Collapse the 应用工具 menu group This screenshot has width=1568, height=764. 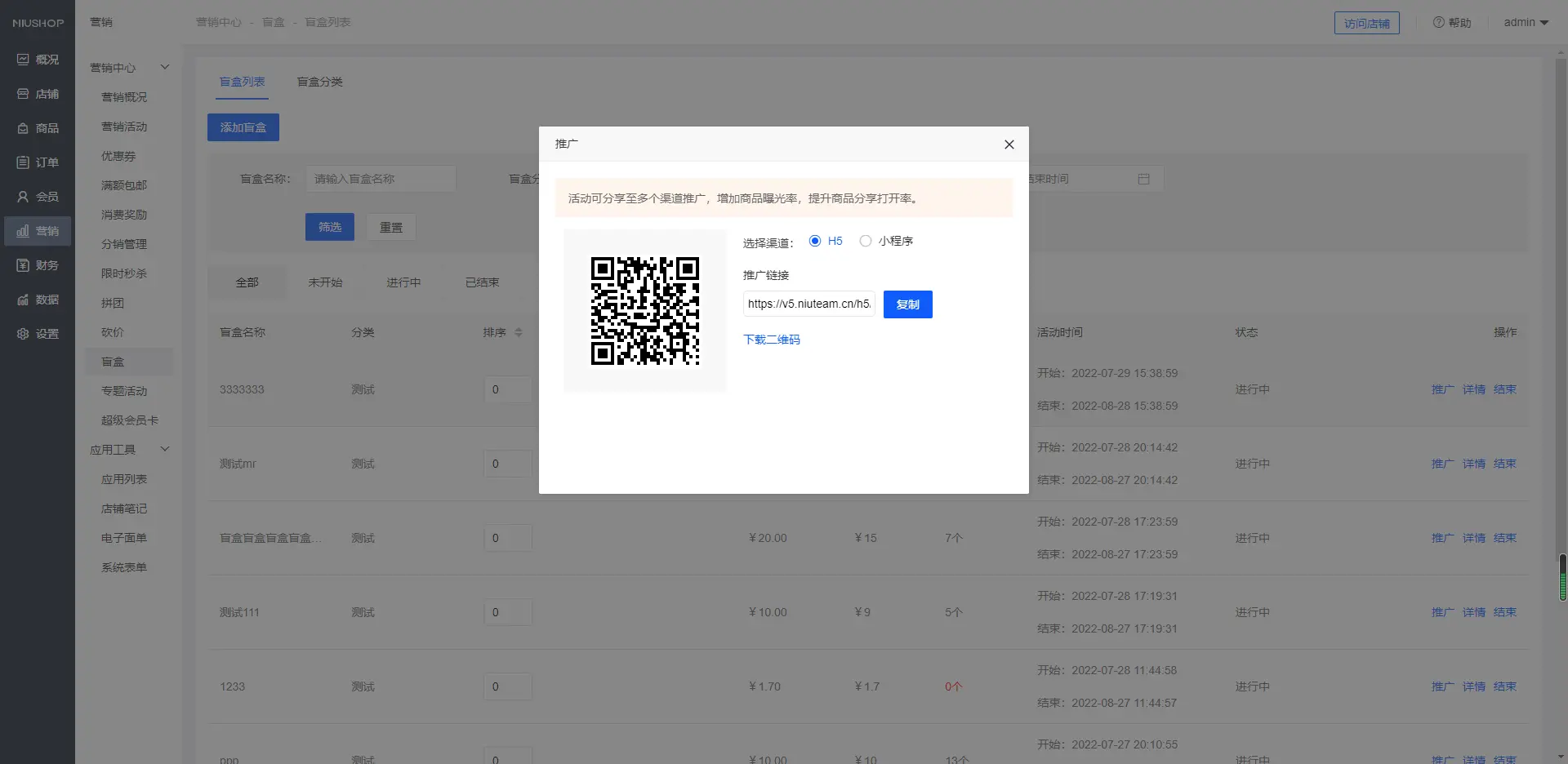(x=165, y=449)
